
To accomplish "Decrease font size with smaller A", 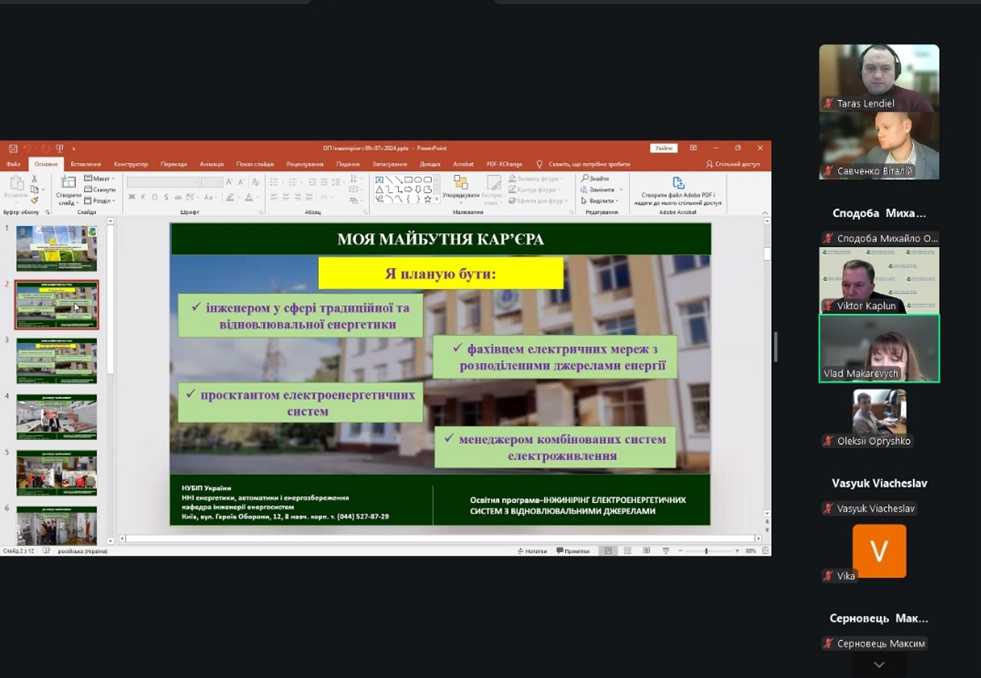I will point(241,182).
